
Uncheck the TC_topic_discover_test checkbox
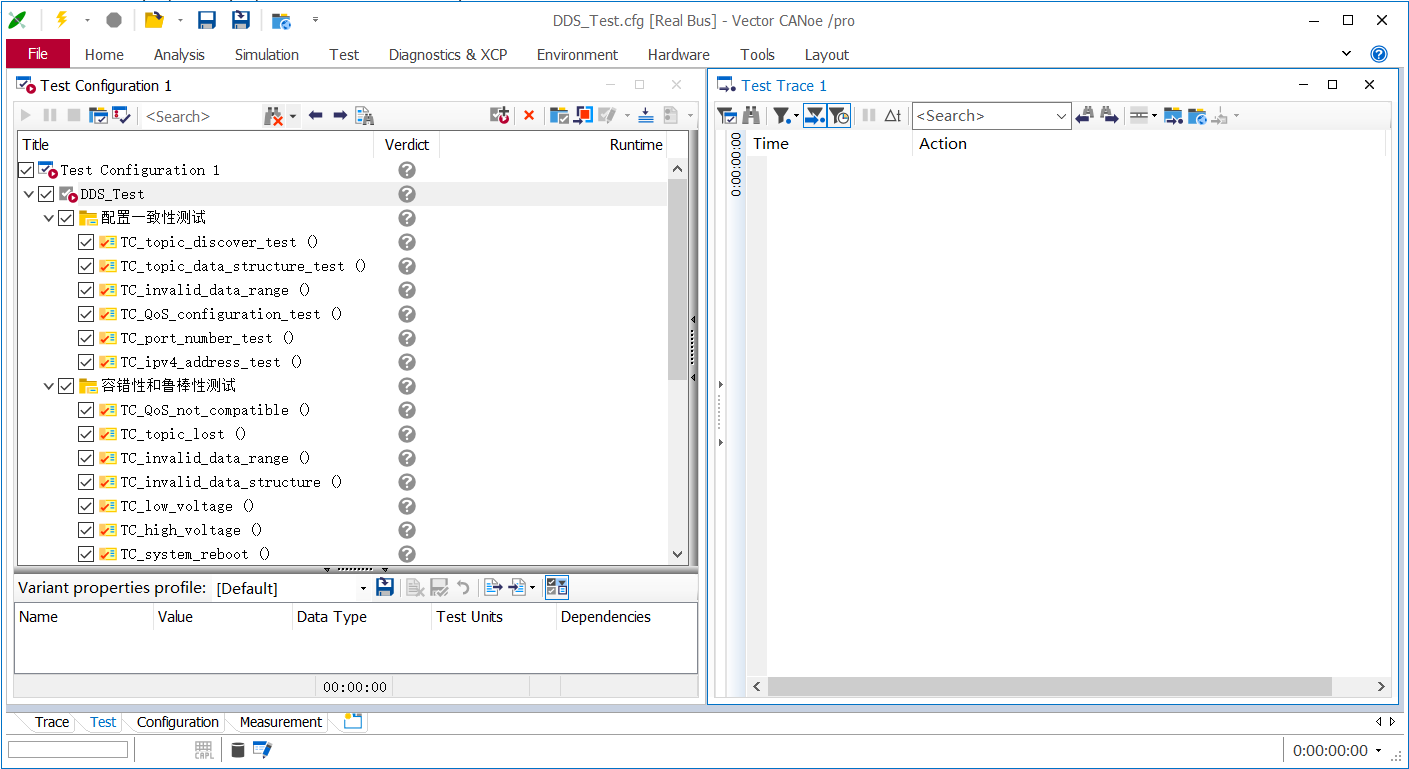(x=86, y=242)
